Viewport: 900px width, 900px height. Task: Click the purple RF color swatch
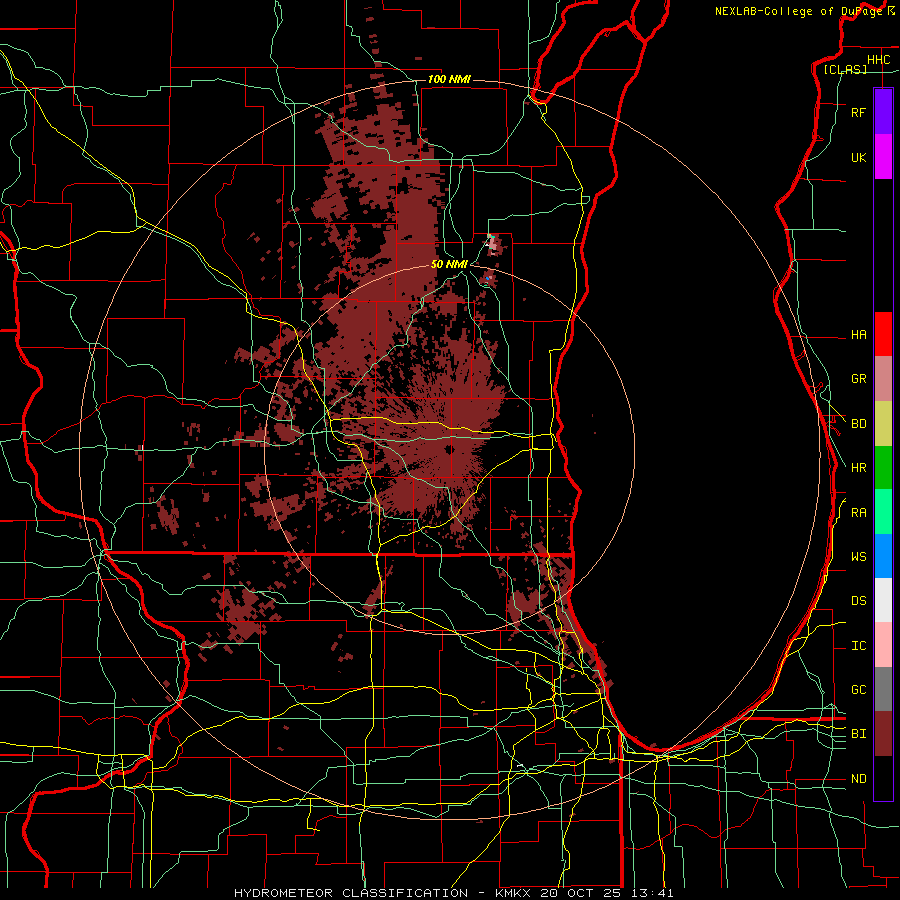coord(883,112)
